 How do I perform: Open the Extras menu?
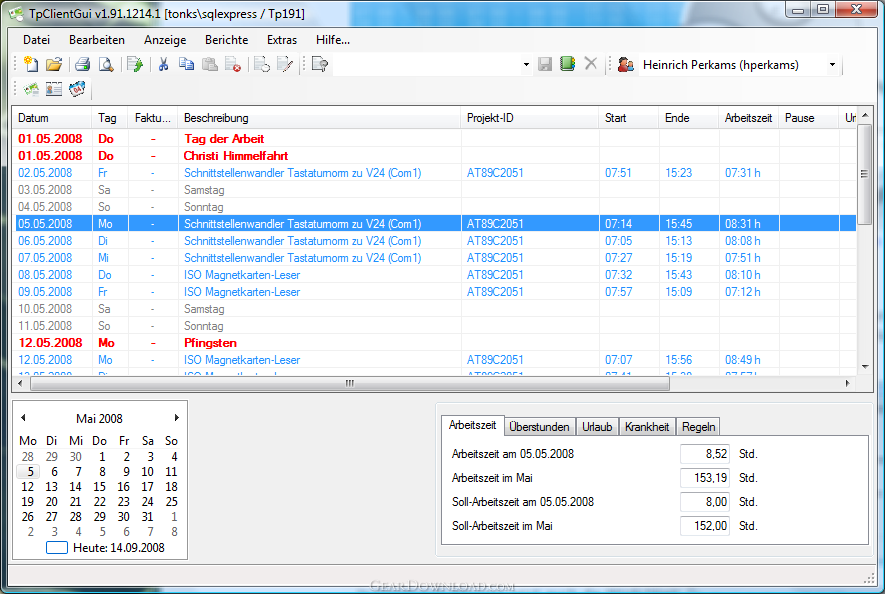click(282, 40)
